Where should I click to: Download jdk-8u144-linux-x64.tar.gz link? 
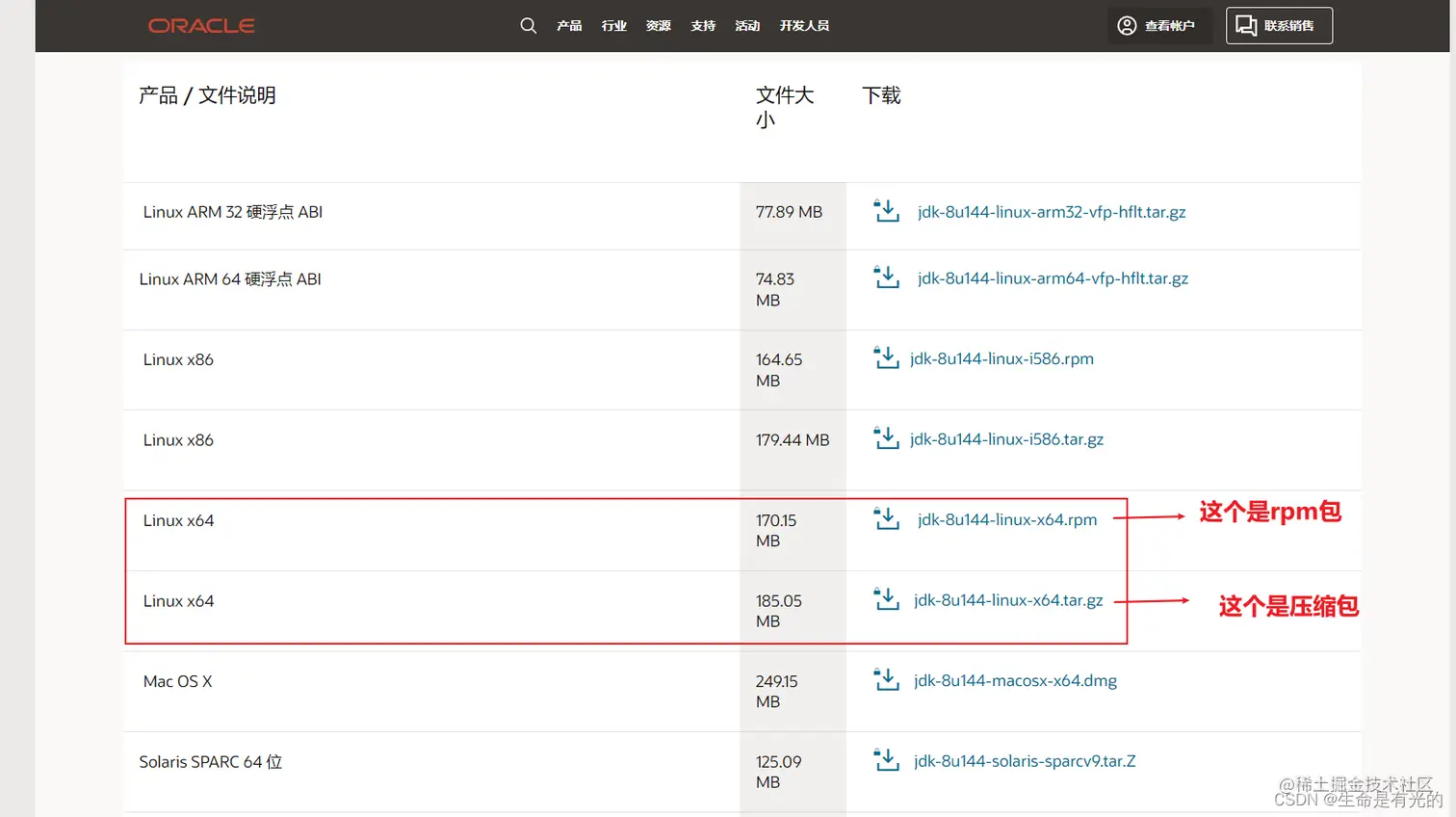click(1008, 600)
